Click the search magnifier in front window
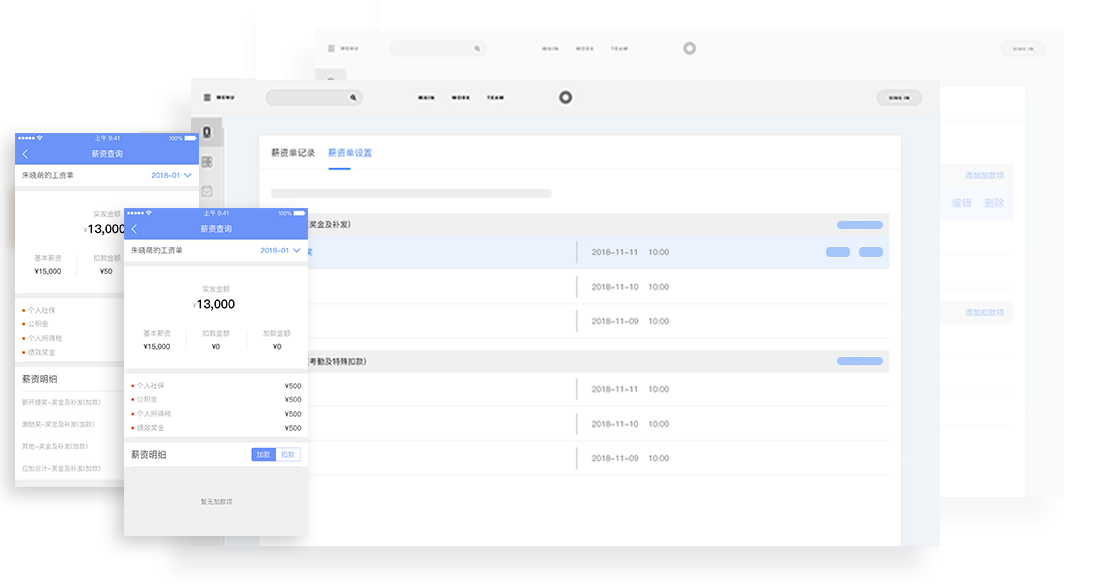The width and height of the screenshot is (1104, 585). pyautogui.click(x=352, y=98)
